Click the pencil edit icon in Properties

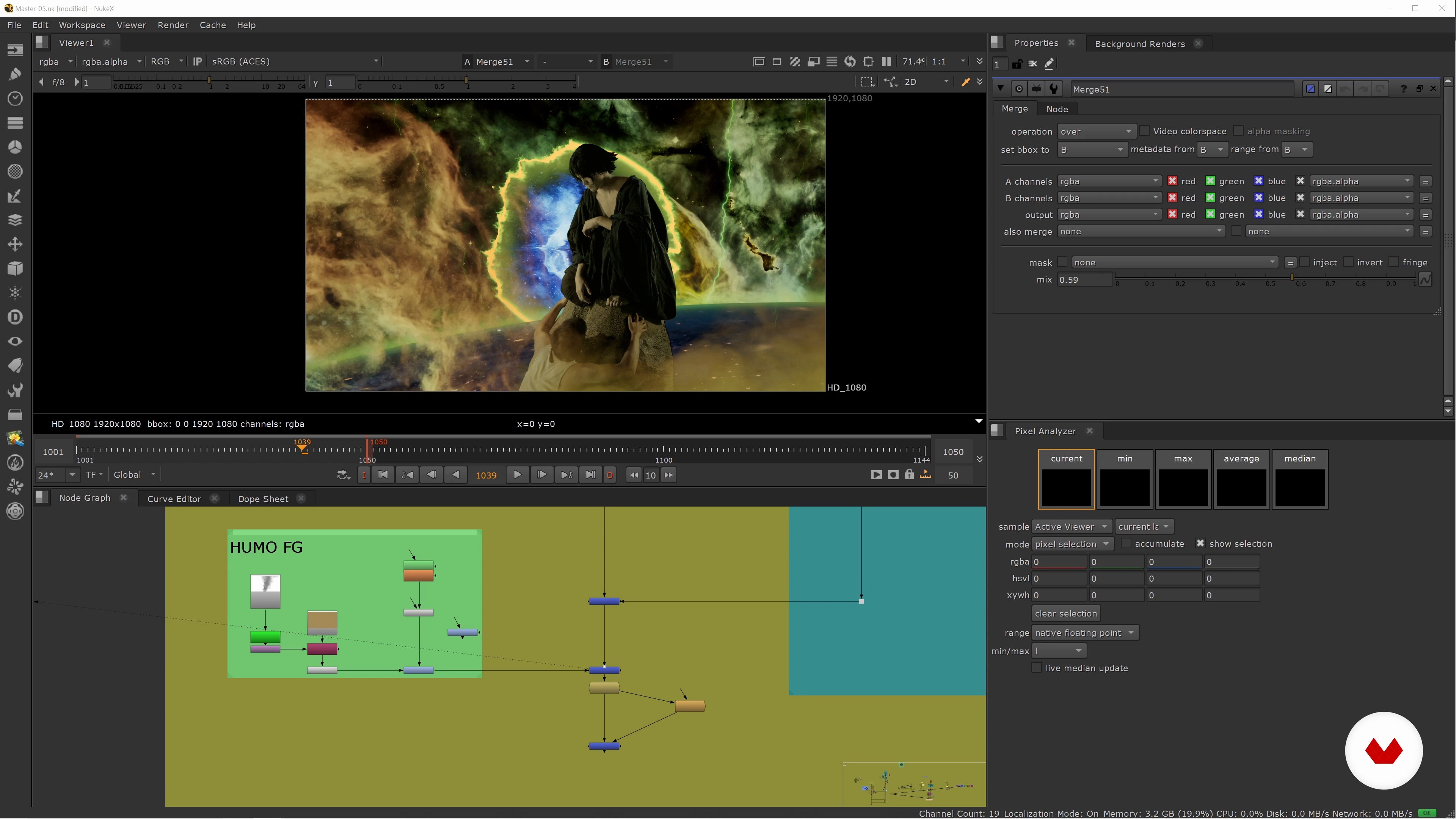click(x=1049, y=64)
